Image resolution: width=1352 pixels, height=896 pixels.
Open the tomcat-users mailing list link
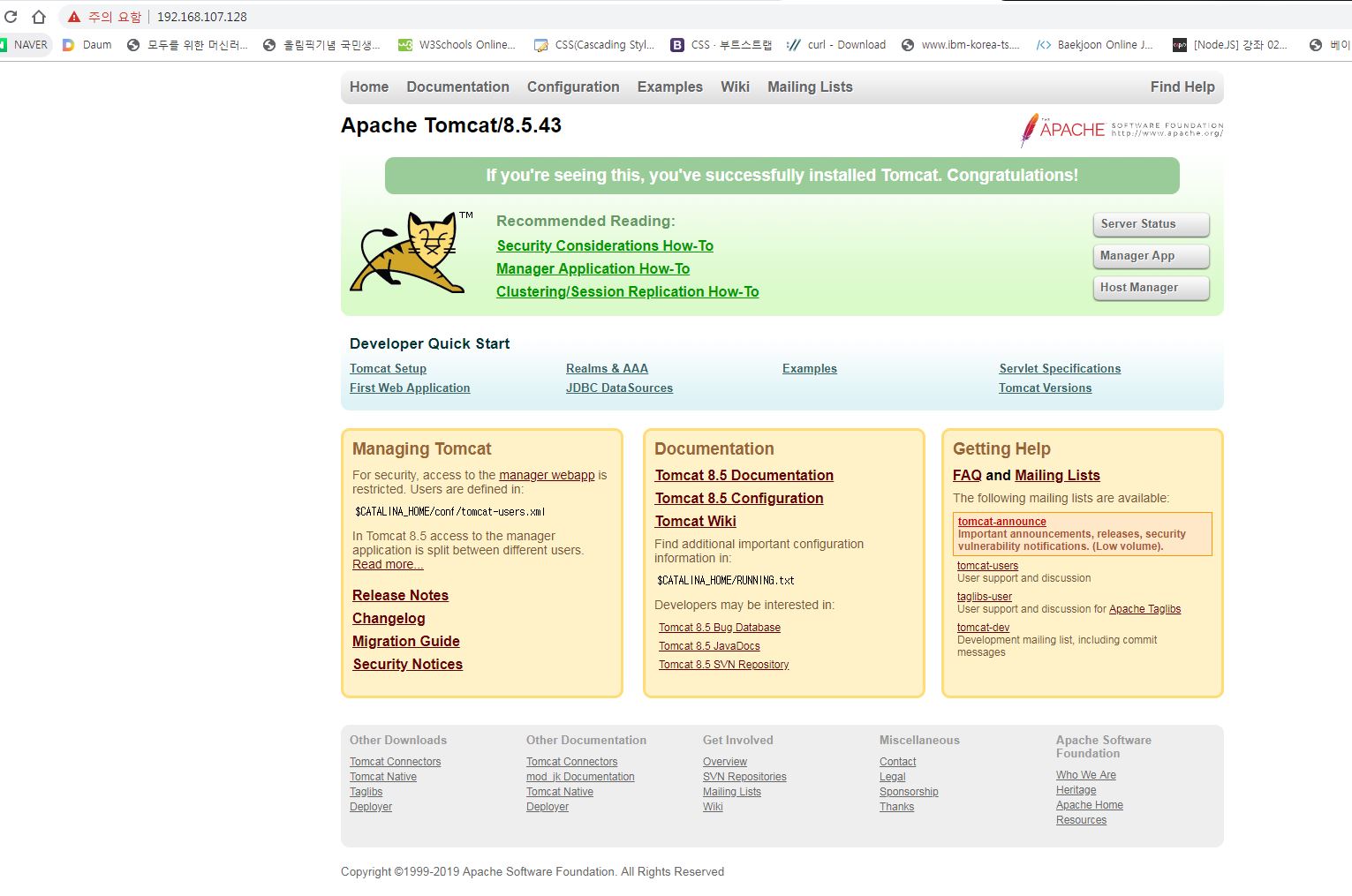point(987,566)
